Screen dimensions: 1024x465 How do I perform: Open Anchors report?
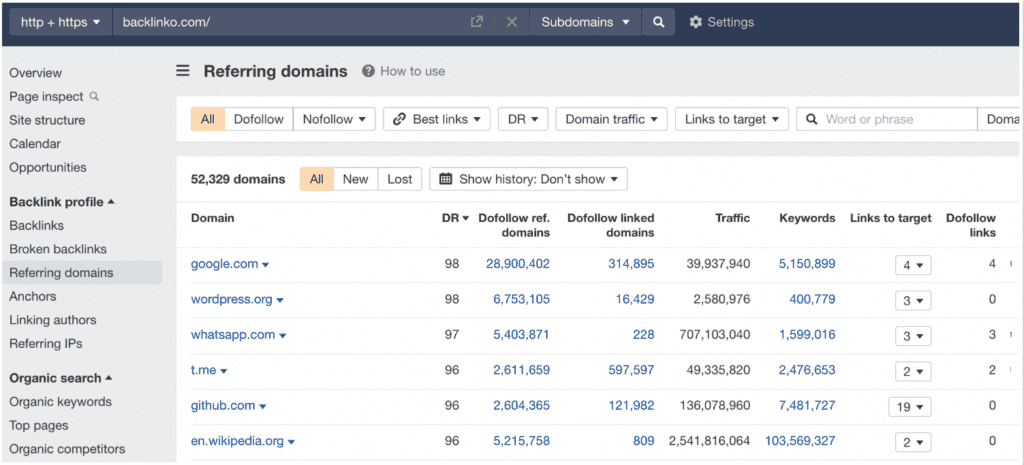point(33,296)
